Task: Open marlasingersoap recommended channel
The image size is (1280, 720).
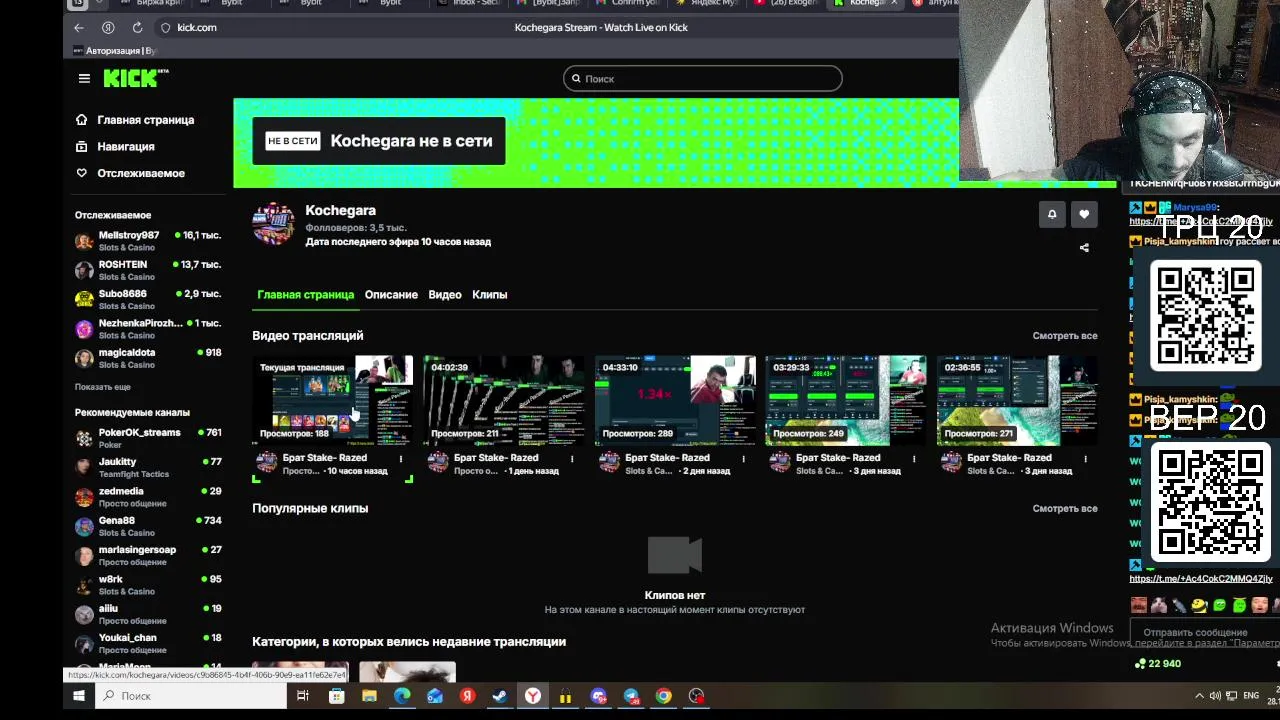Action: [148, 555]
